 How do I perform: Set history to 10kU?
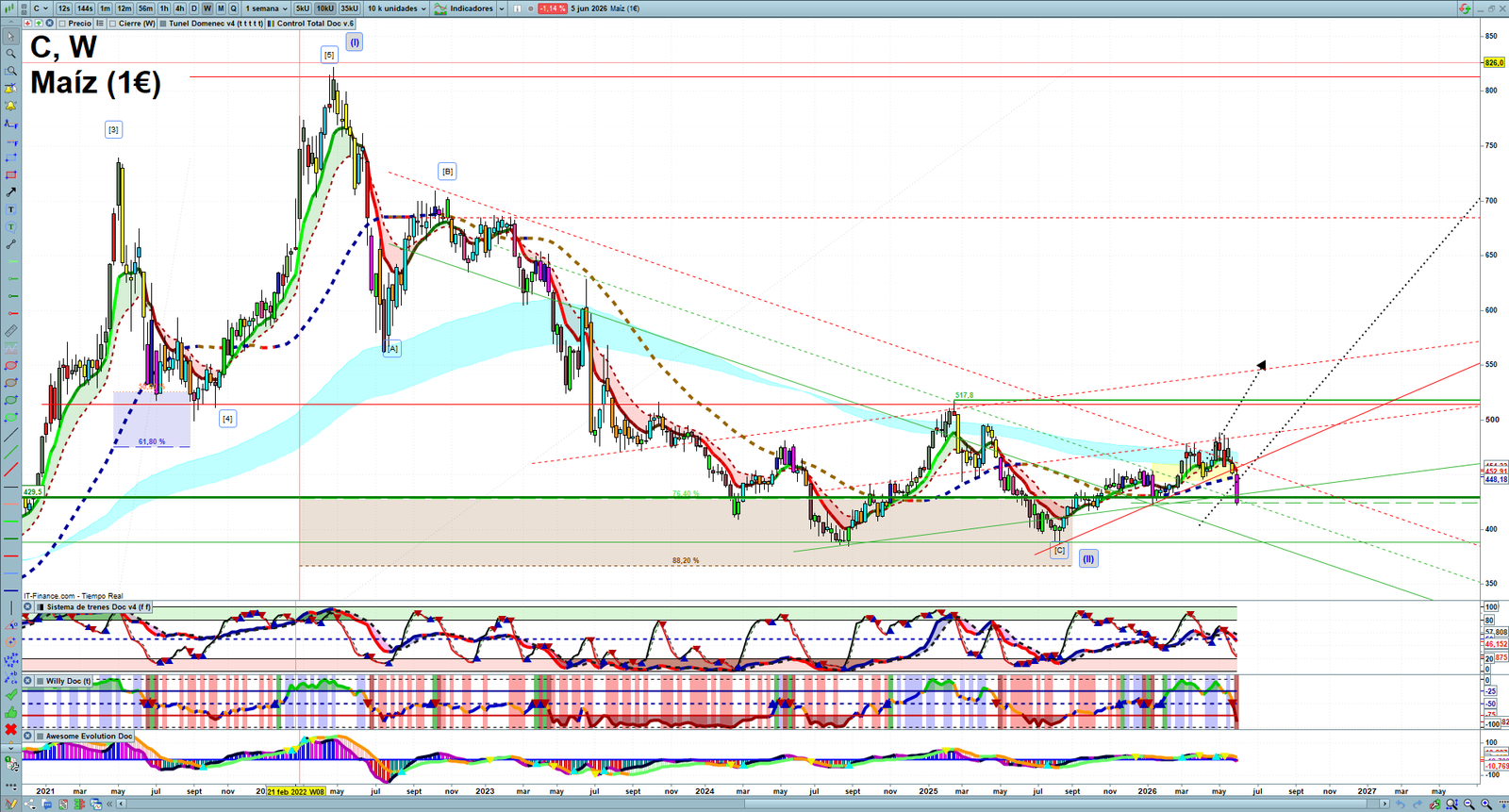point(325,8)
